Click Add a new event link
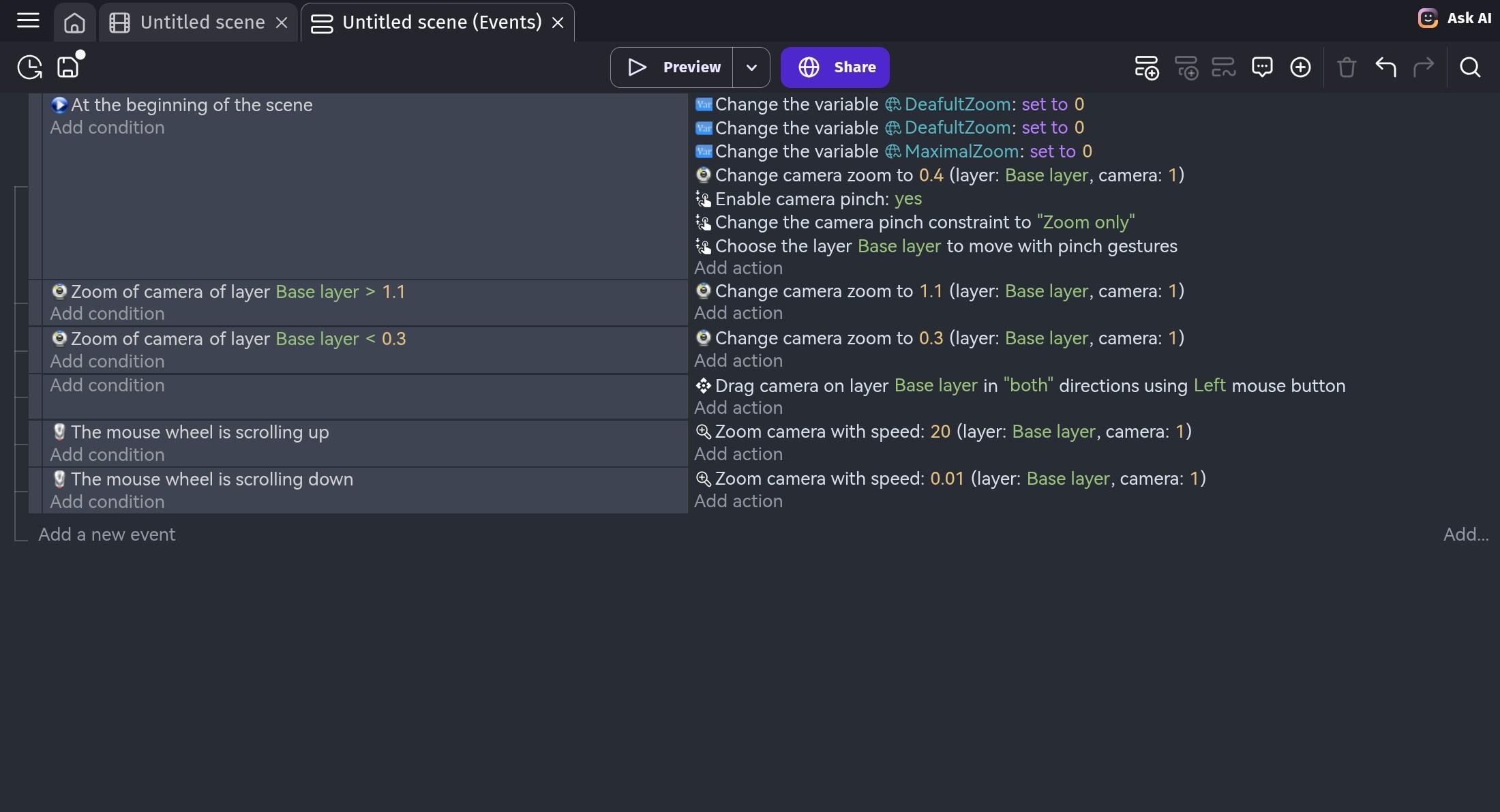 click(107, 534)
